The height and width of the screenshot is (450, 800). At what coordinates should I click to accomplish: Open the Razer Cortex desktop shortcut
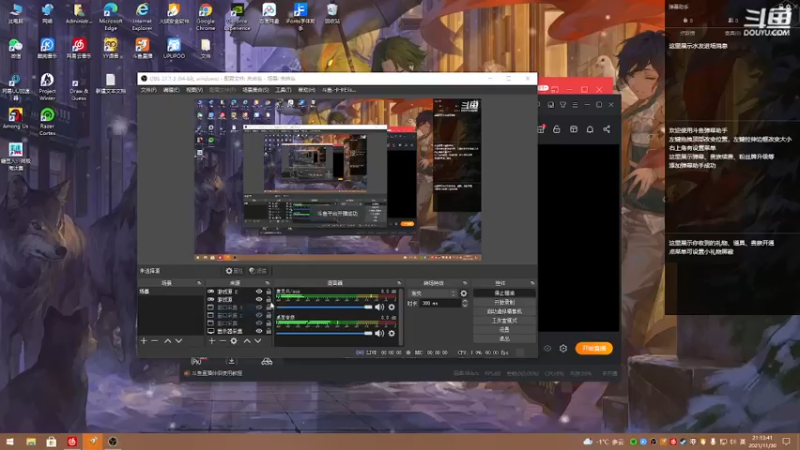[47, 121]
